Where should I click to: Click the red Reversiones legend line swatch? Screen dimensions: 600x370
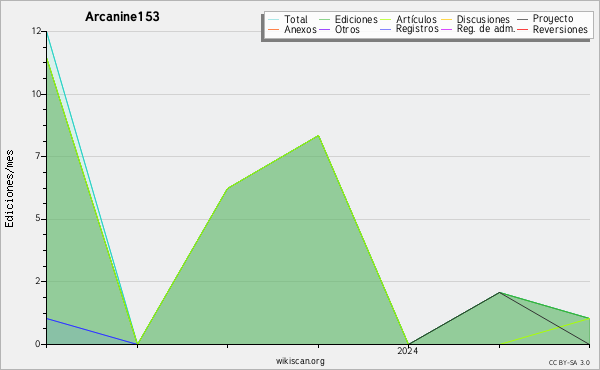522,29
